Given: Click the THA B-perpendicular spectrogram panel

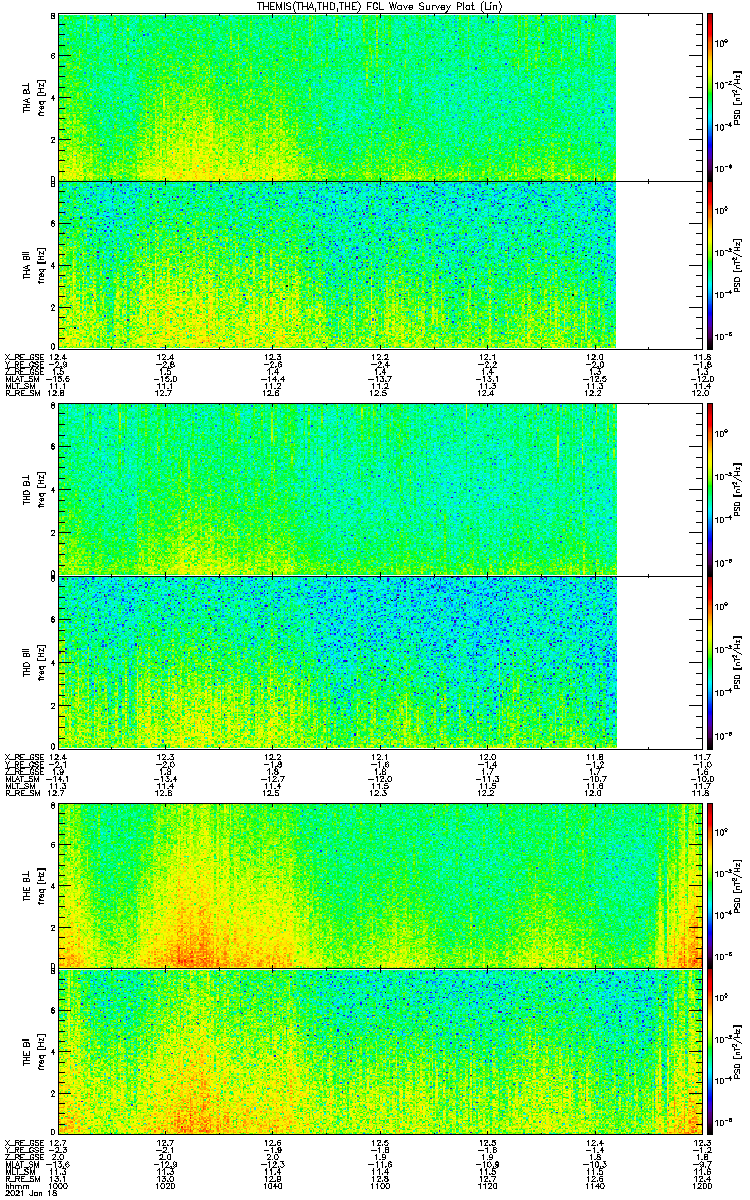Looking at the screenshot, I should tap(337, 97).
